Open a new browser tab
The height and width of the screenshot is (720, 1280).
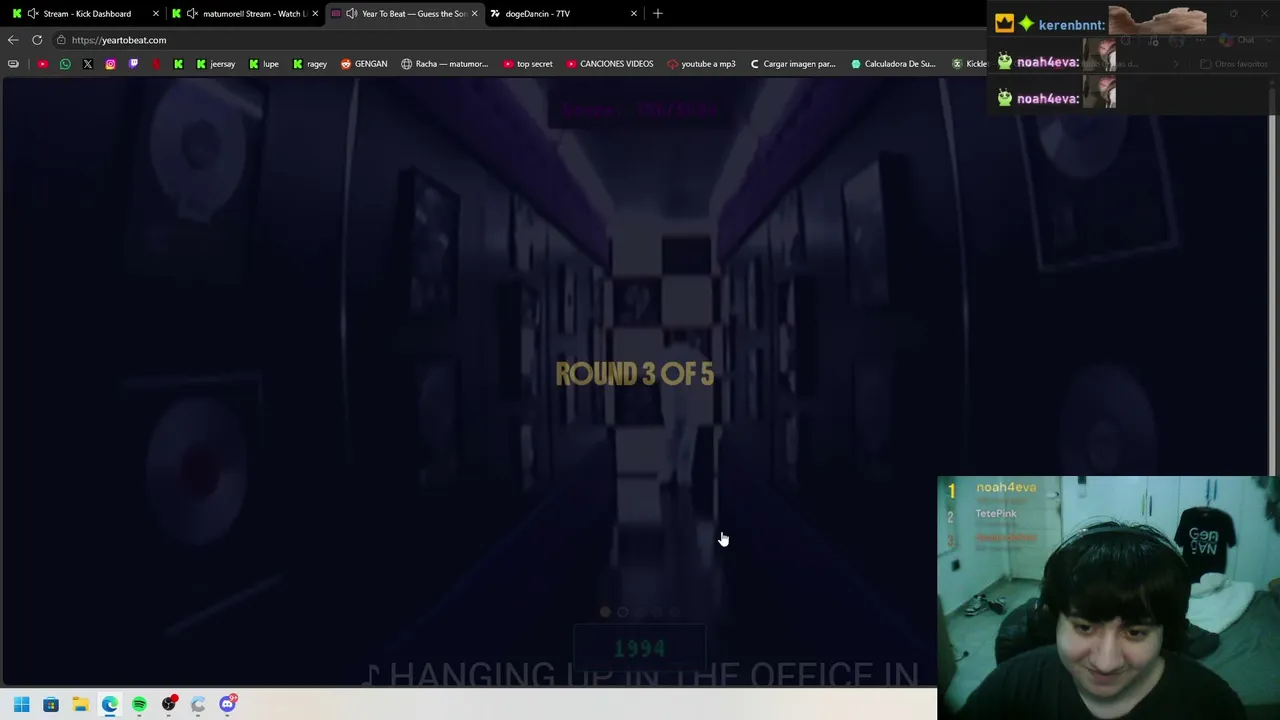point(657,14)
